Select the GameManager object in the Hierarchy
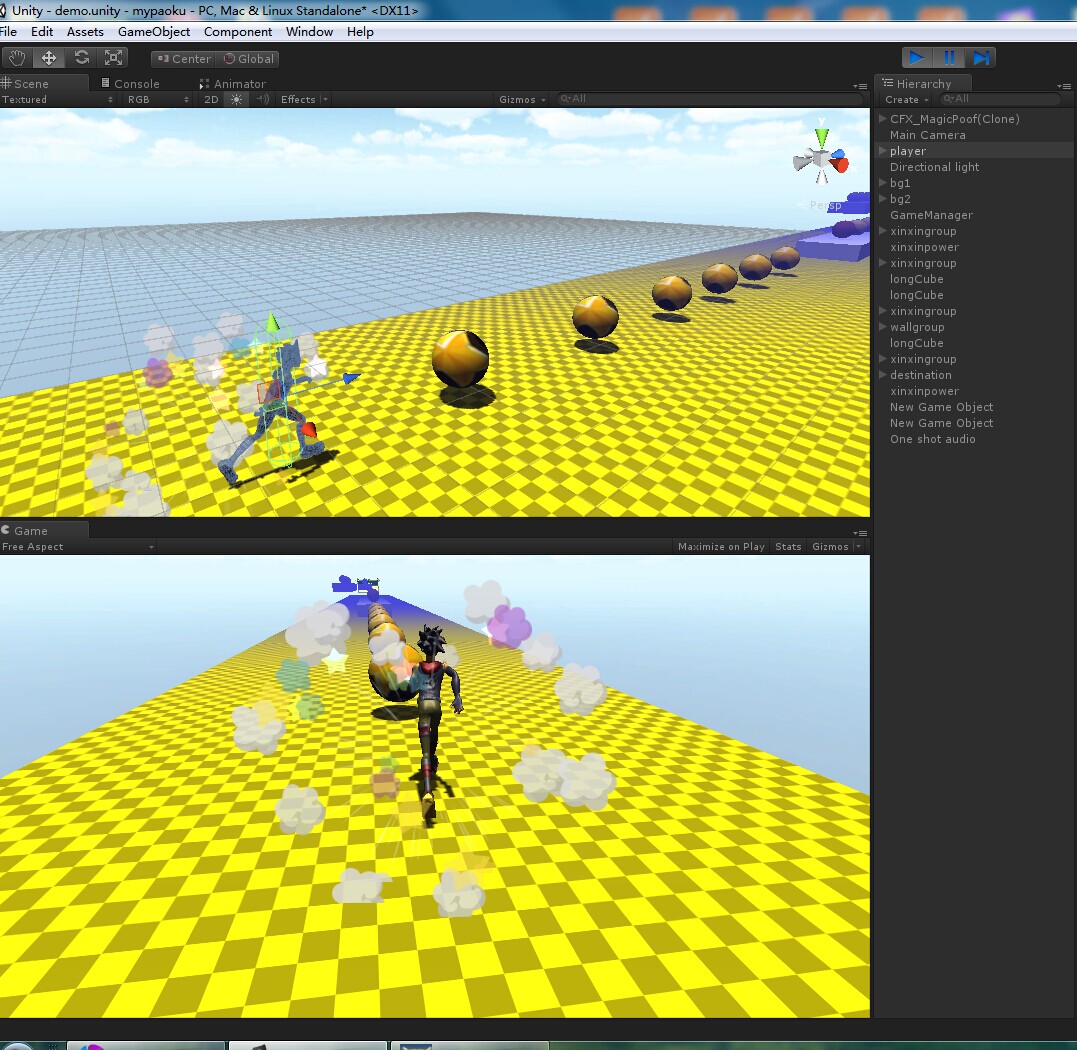 tap(931, 215)
